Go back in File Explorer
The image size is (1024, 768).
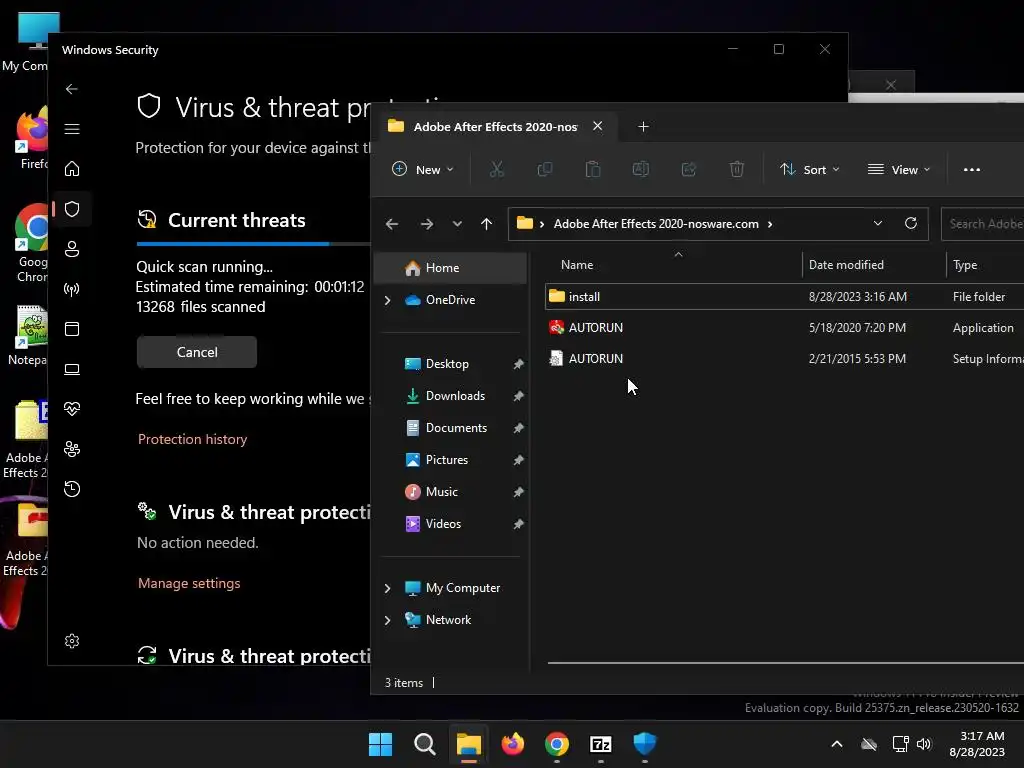(x=392, y=224)
